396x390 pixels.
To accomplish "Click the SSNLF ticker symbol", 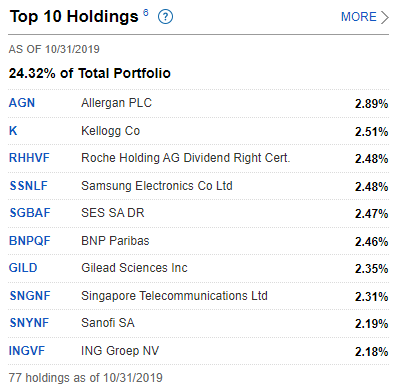I will pyautogui.click(x=28, y=186).
